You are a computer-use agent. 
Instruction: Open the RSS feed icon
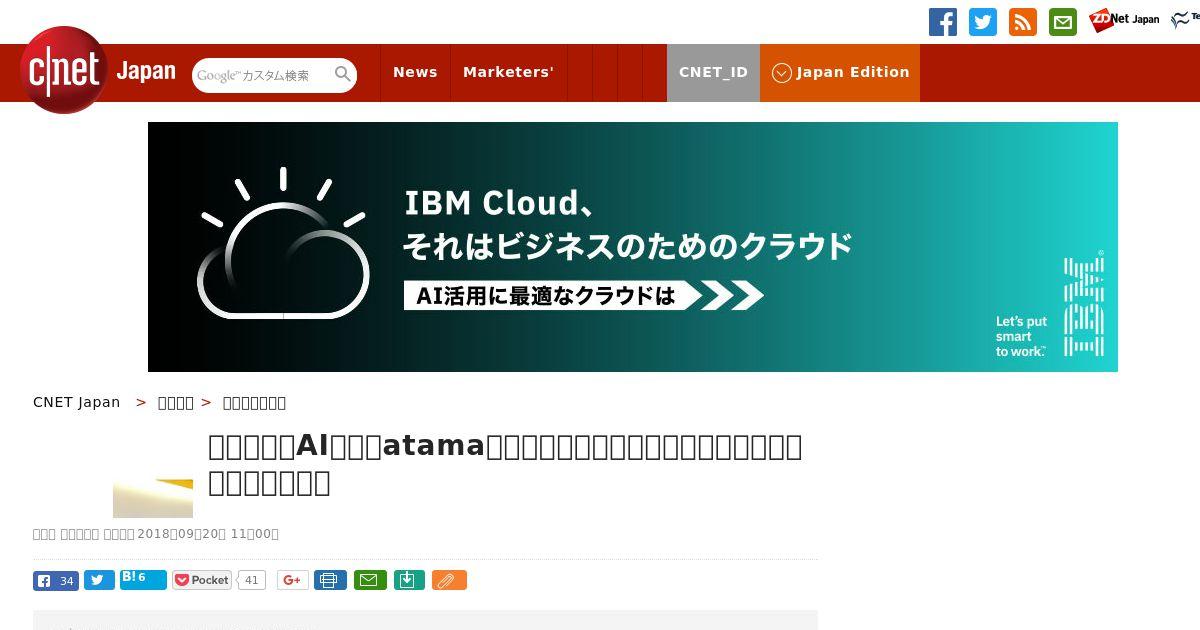click(x=1023, y=22)
